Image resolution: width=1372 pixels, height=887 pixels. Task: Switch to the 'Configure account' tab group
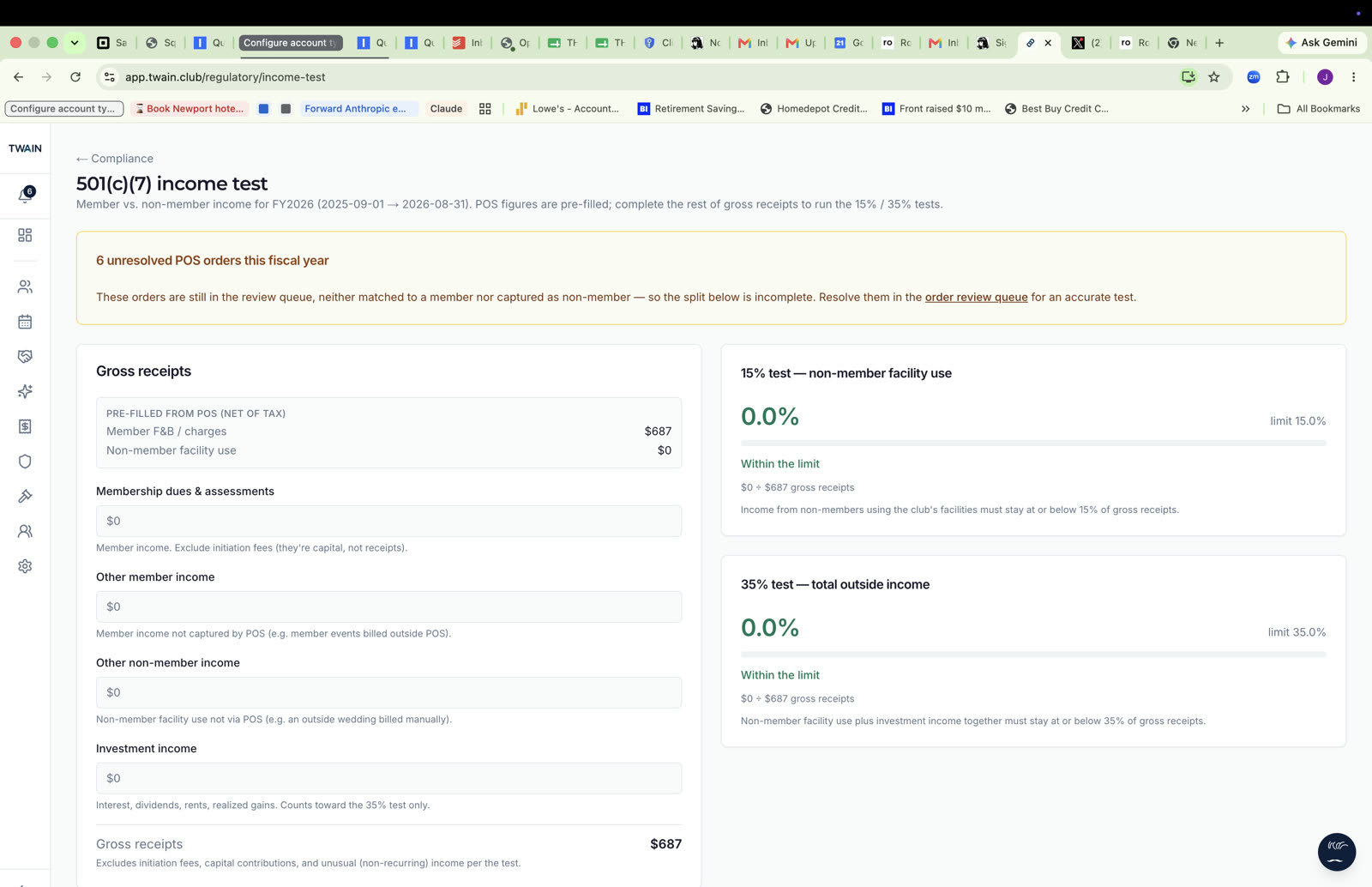tap(290, 43)
